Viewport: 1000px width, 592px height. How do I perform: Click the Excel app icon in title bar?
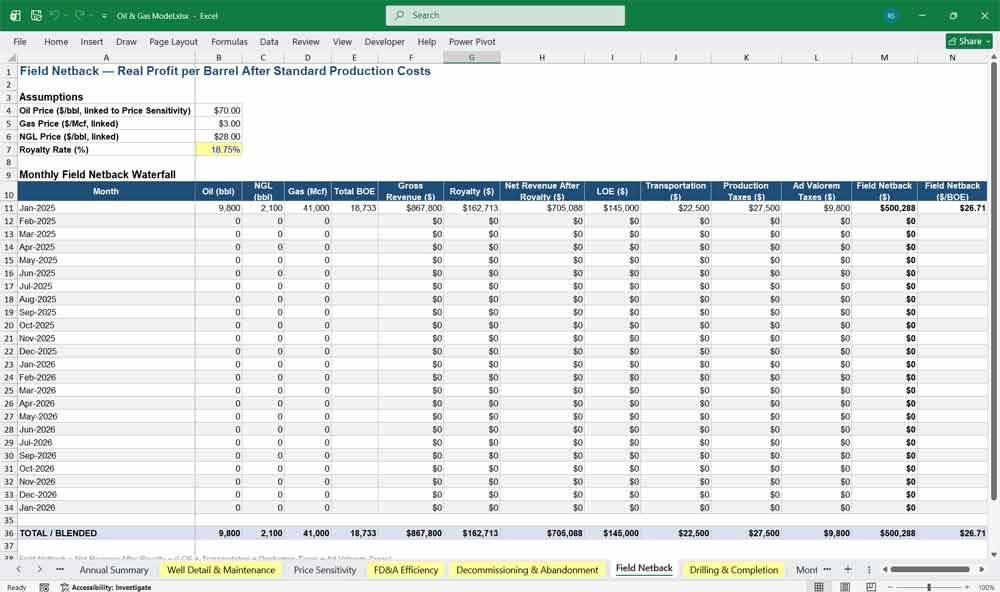click(15, 15)
